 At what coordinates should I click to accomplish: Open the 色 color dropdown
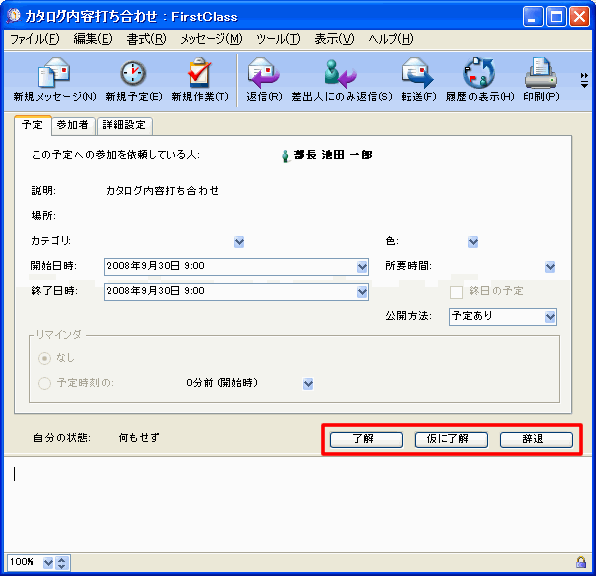473,242
